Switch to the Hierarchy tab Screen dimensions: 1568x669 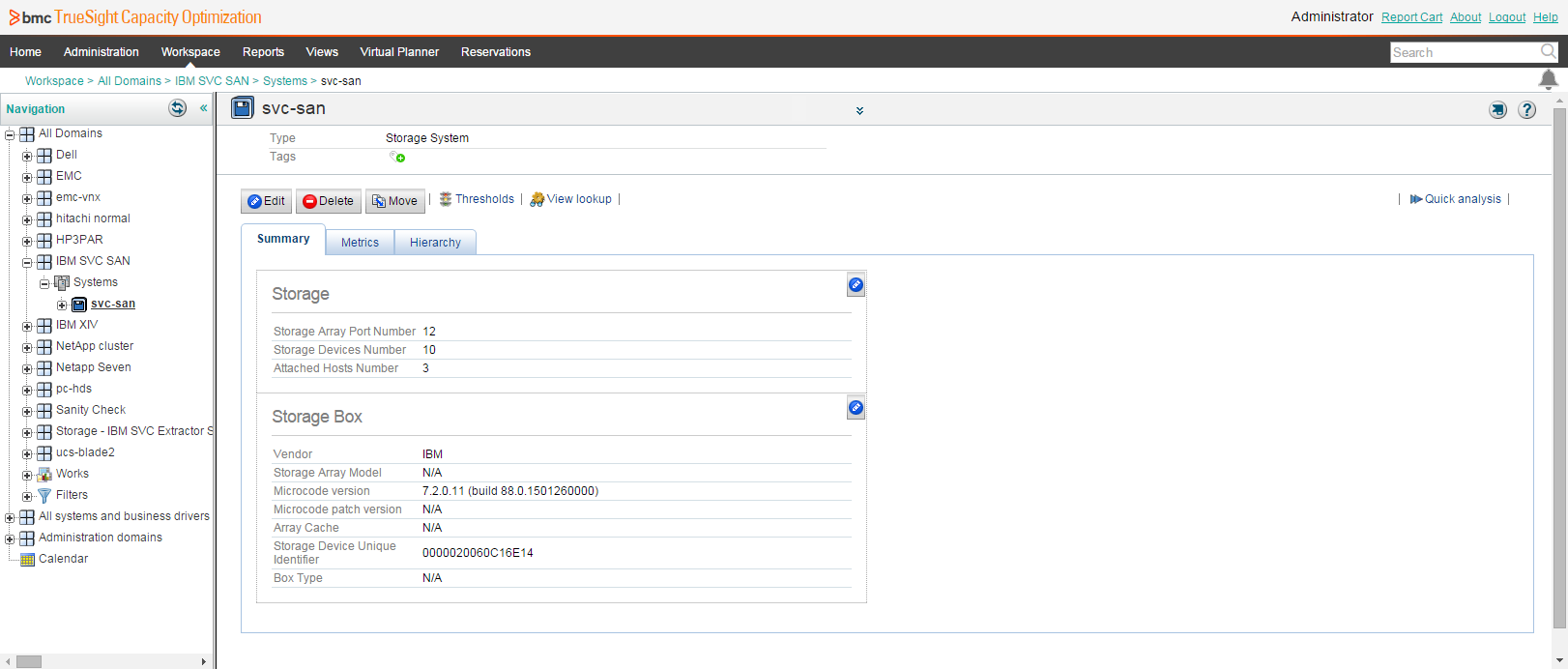tap(435, 243)
